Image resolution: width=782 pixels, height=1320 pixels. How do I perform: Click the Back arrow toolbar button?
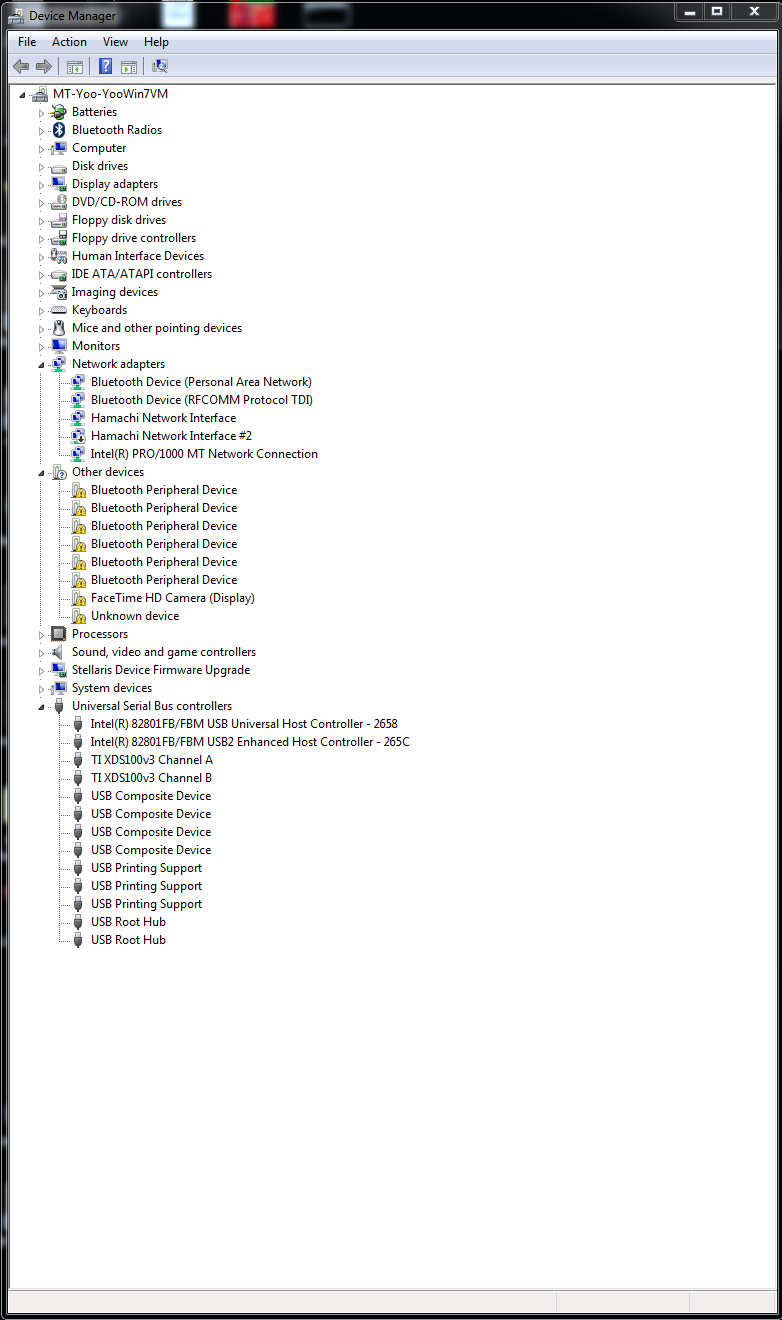21,66
